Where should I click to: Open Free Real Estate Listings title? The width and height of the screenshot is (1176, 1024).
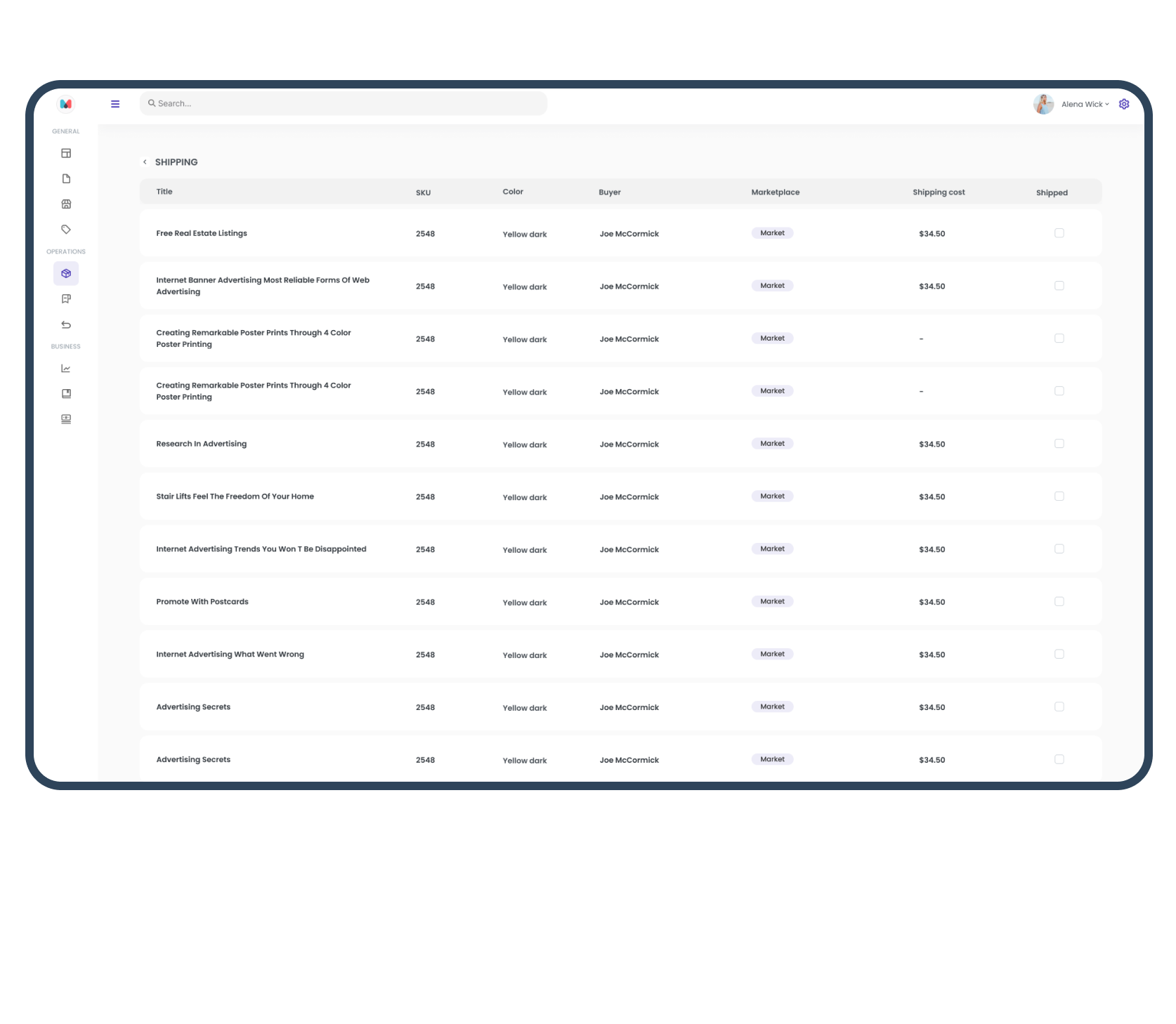coord(202,233)
